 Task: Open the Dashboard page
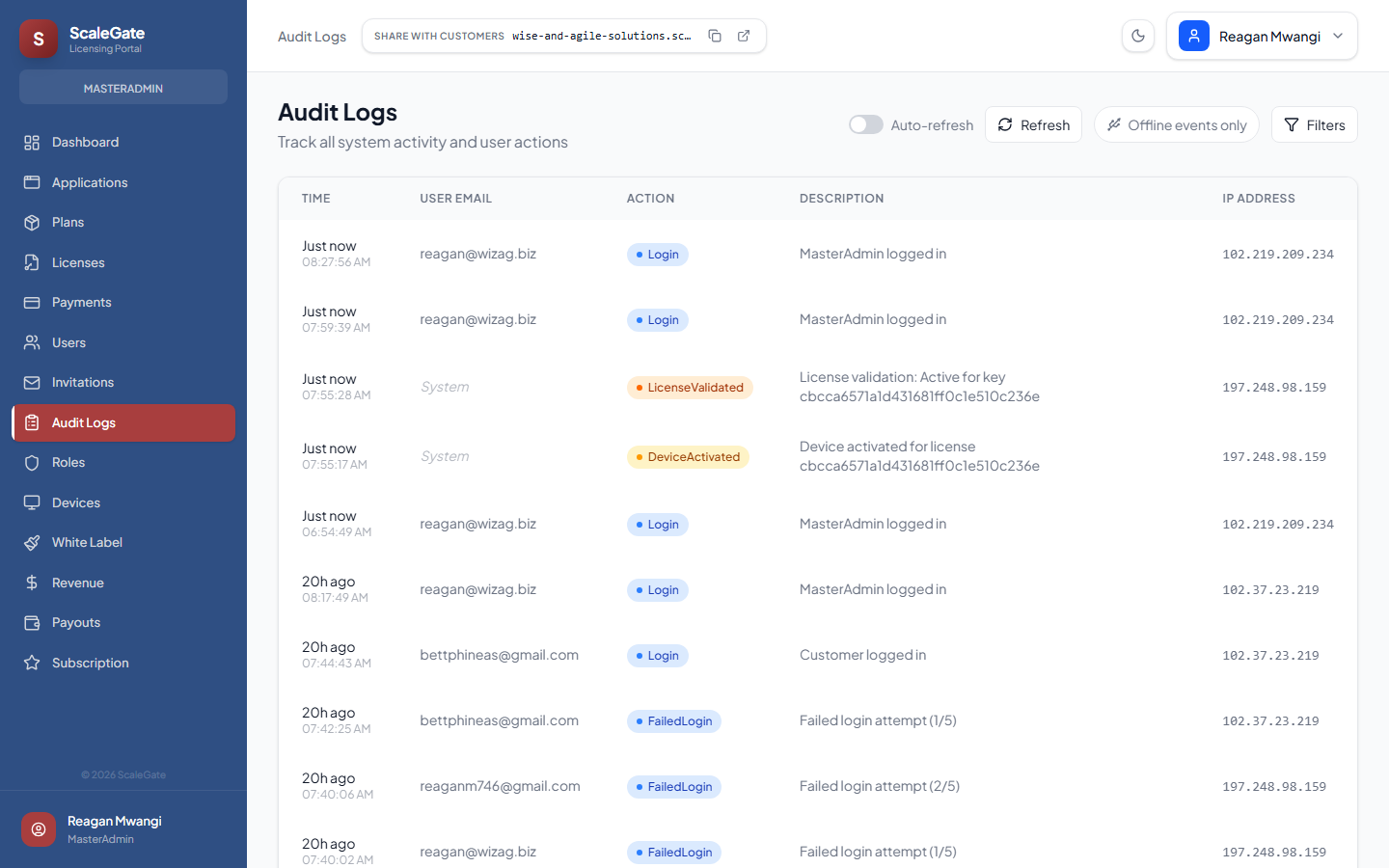pyautogui.click(x=123, y=143)
